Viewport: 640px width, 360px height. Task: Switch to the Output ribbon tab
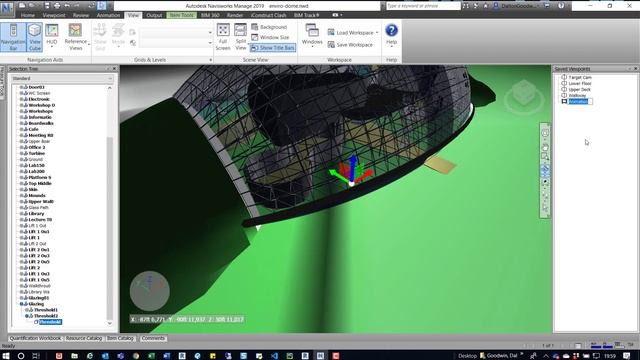154,15
